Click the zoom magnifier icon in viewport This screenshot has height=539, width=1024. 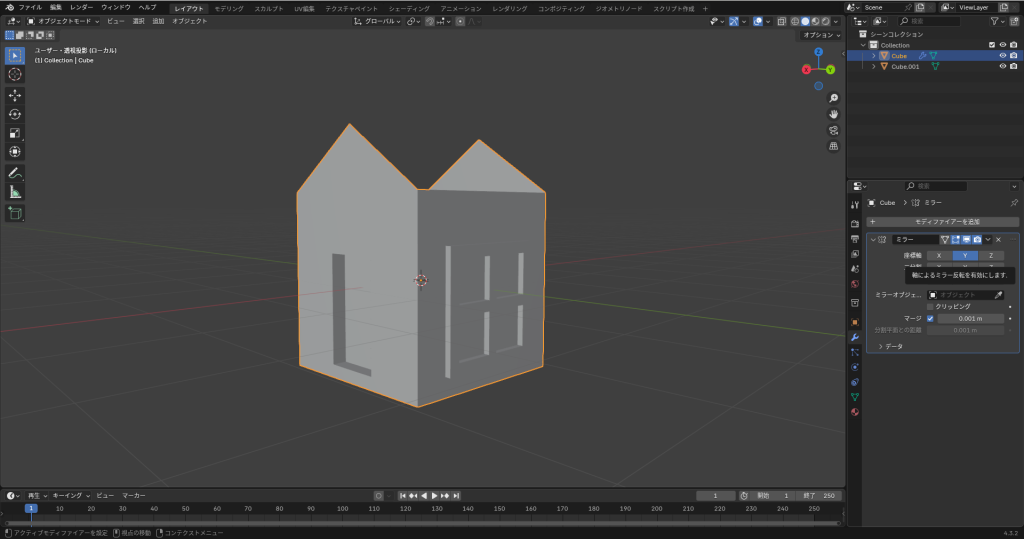(833, 98)
